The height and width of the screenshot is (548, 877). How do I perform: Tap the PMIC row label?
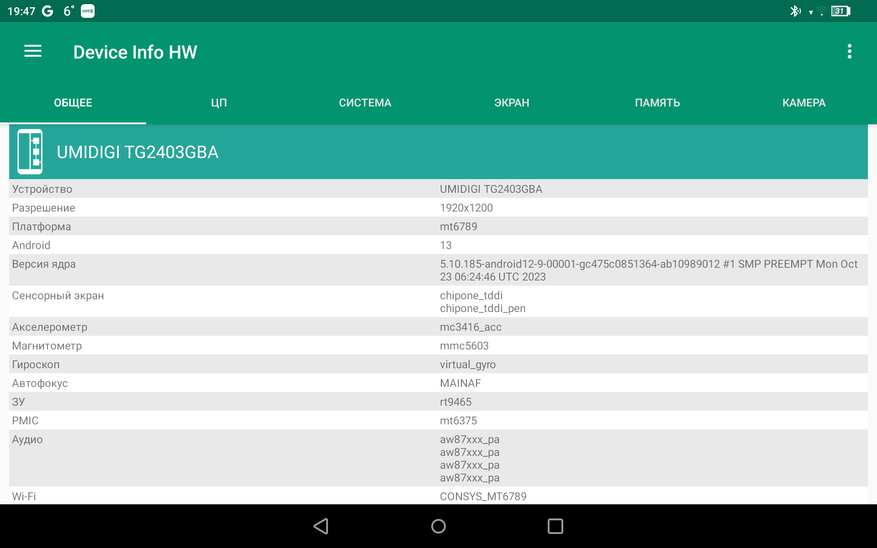25,421
